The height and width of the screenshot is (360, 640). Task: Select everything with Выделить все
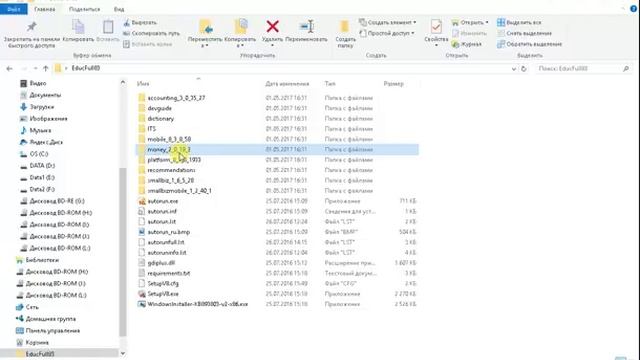tap(519, 23)
